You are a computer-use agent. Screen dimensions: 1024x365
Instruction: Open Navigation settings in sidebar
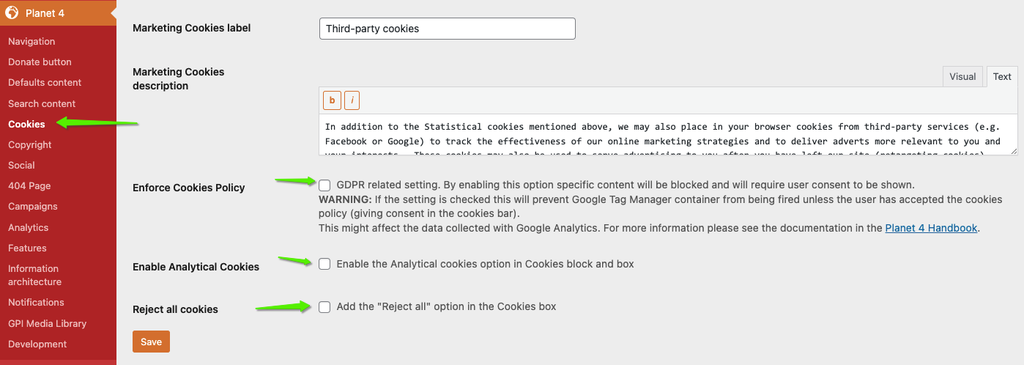tap(31, 41)
